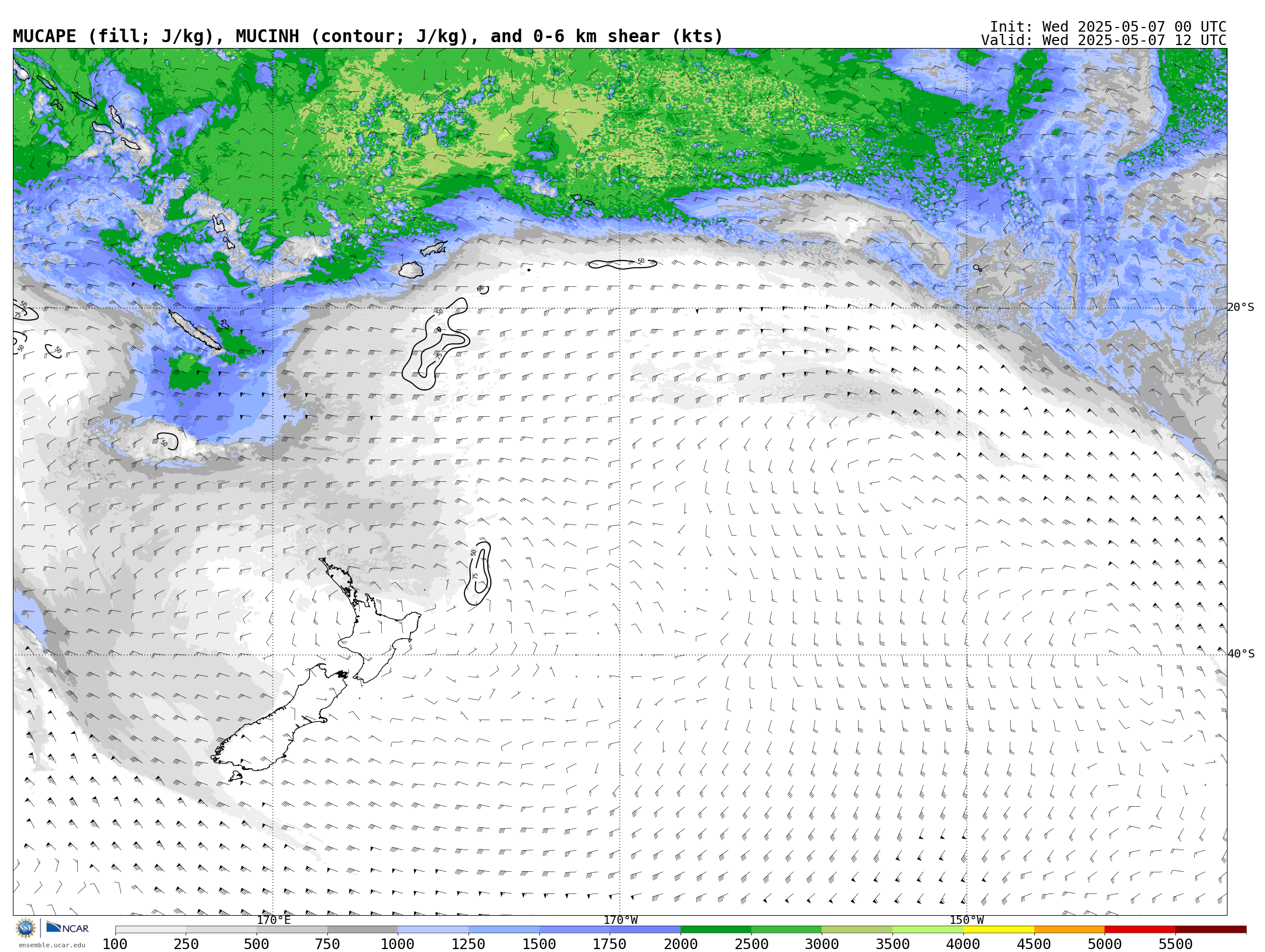Click the medium green 2500–3000 colorbar segment
This screenshot has width=1265, height=952.
click(787, 930)
